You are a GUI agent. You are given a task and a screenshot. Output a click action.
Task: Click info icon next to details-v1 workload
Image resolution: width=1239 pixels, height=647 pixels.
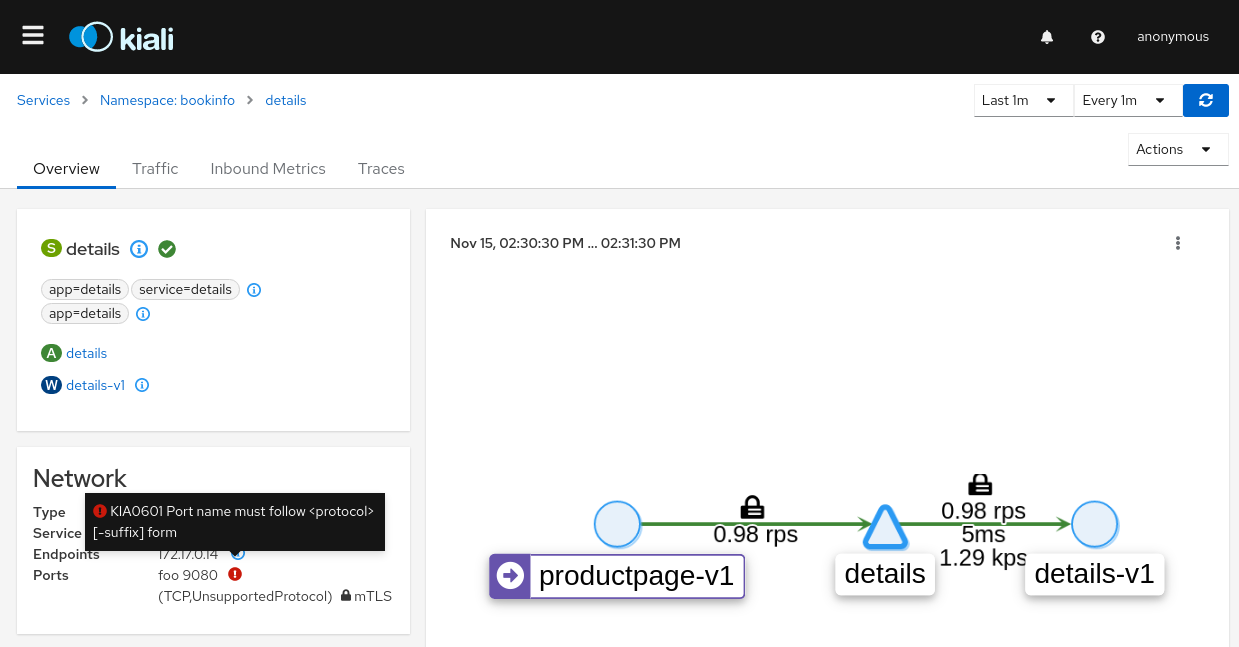(x=142, y=385)
